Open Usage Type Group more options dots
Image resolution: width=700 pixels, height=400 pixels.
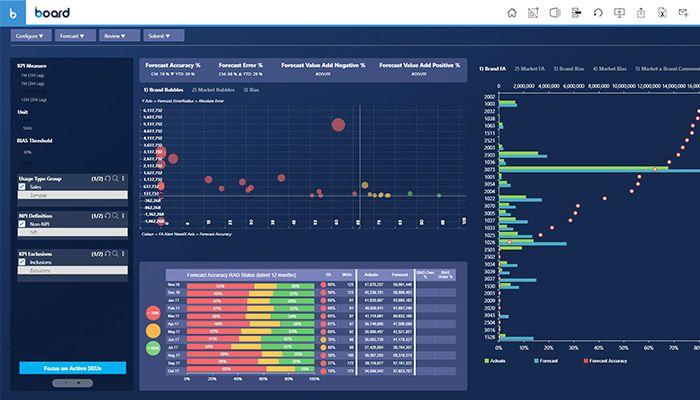coord(123,179)
